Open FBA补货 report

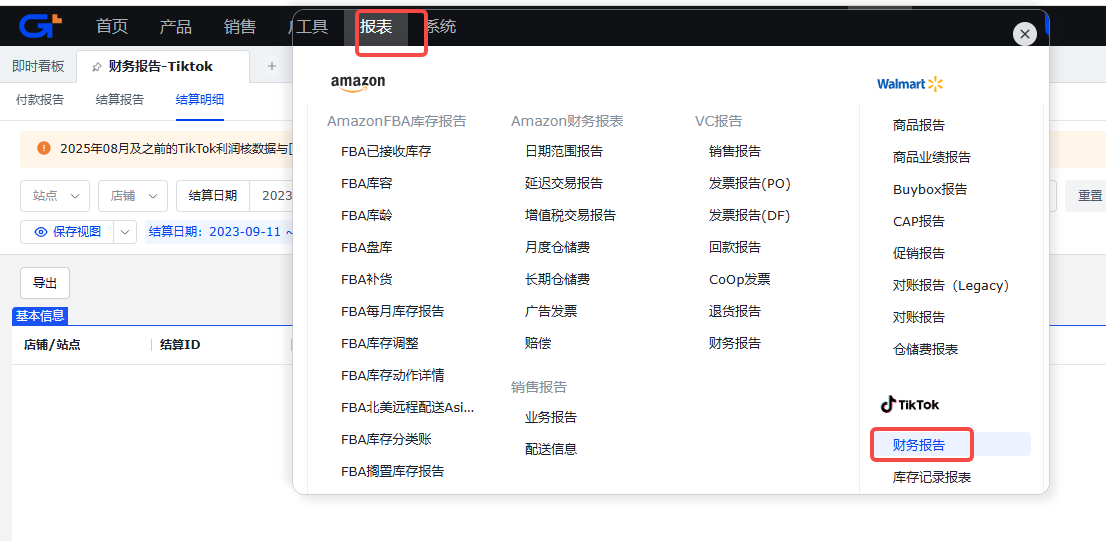367,279
